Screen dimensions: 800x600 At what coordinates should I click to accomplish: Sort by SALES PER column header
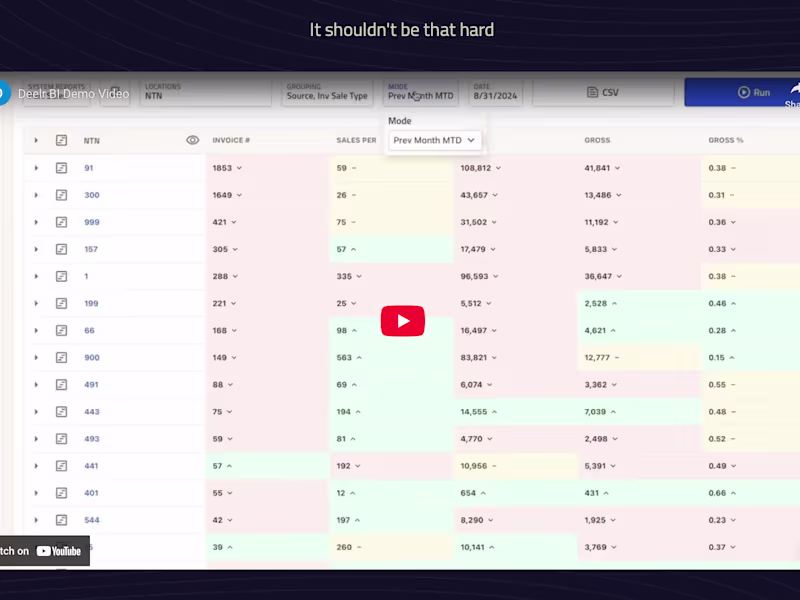(x=356, y=140)
